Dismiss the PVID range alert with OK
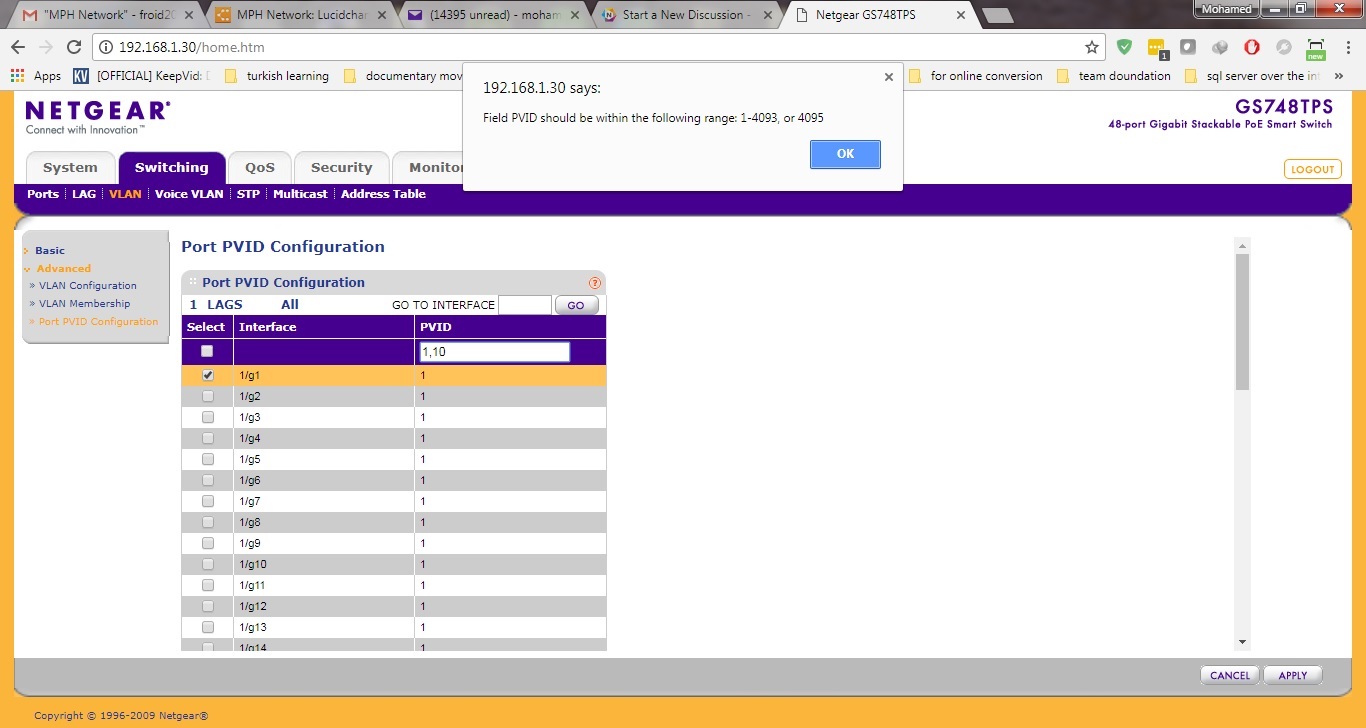Image resolution: width=1366 pixels, height=728 pixels. pyautogui.click(x=845, y=154)
